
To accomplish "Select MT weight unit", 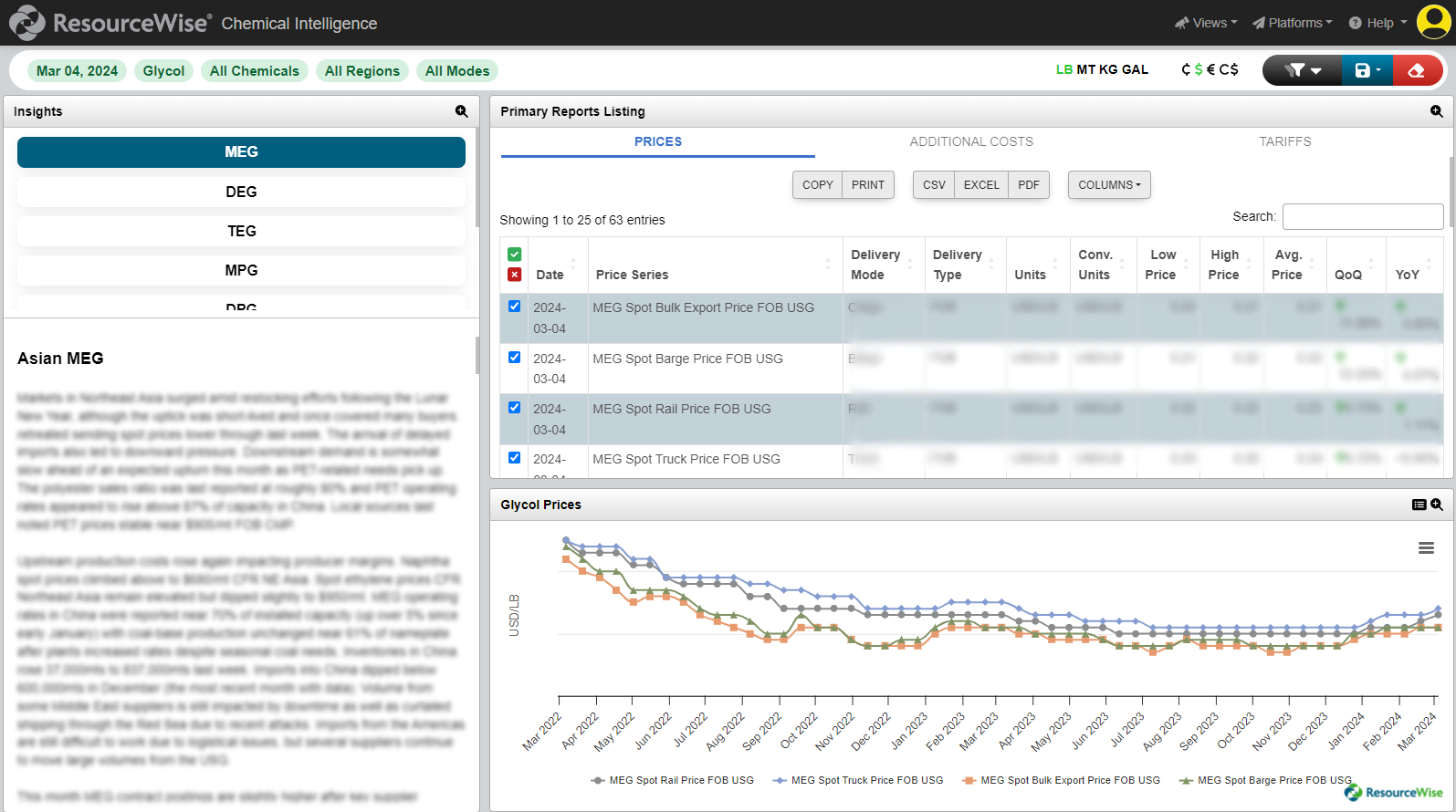I will pyautogui.click(x=1086, y=69).
